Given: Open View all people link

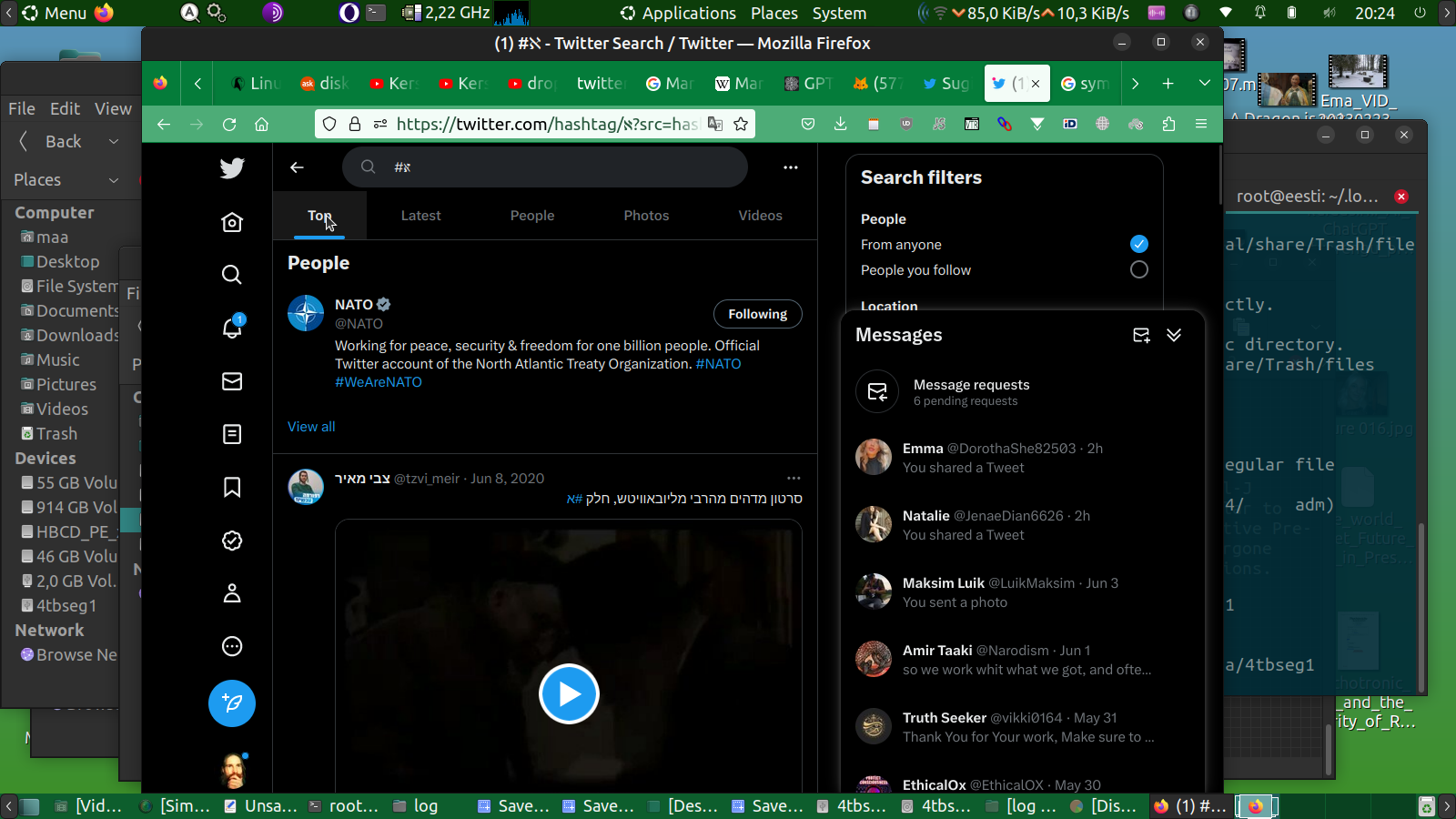Looking at the screenshot, I should (311, 427).
